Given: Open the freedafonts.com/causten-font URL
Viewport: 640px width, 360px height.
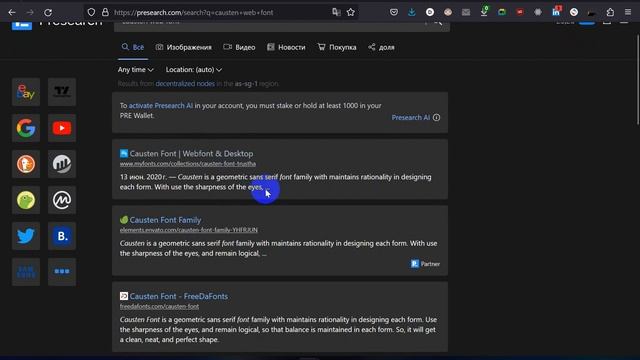Looking at the screenshot, I should click(159, 306).
